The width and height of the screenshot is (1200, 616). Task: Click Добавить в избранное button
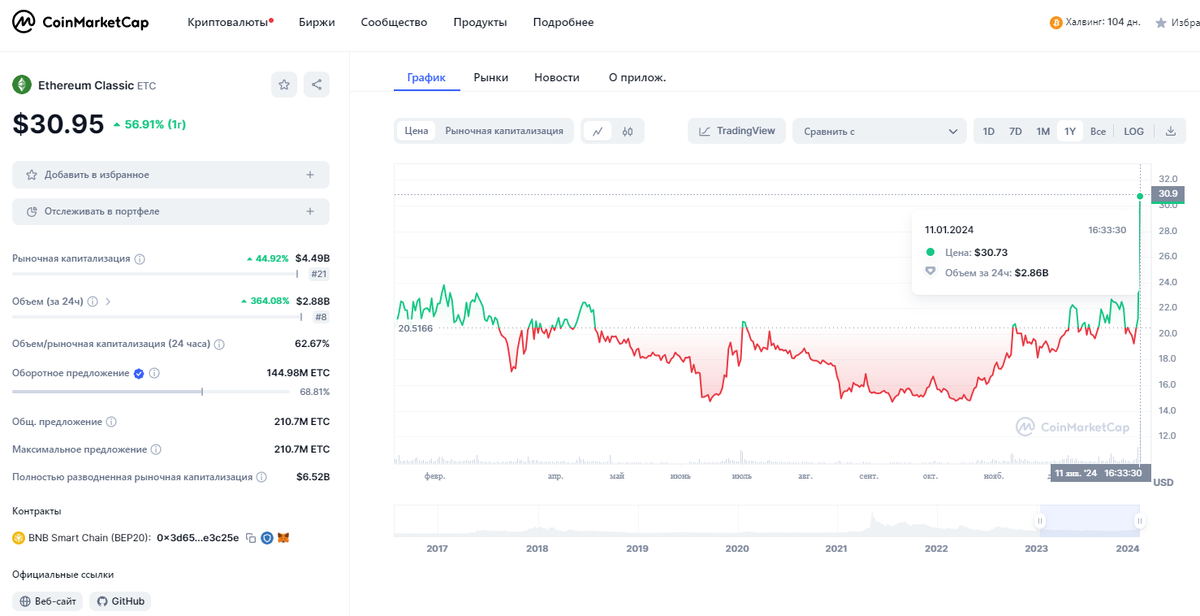click(171, 175)
